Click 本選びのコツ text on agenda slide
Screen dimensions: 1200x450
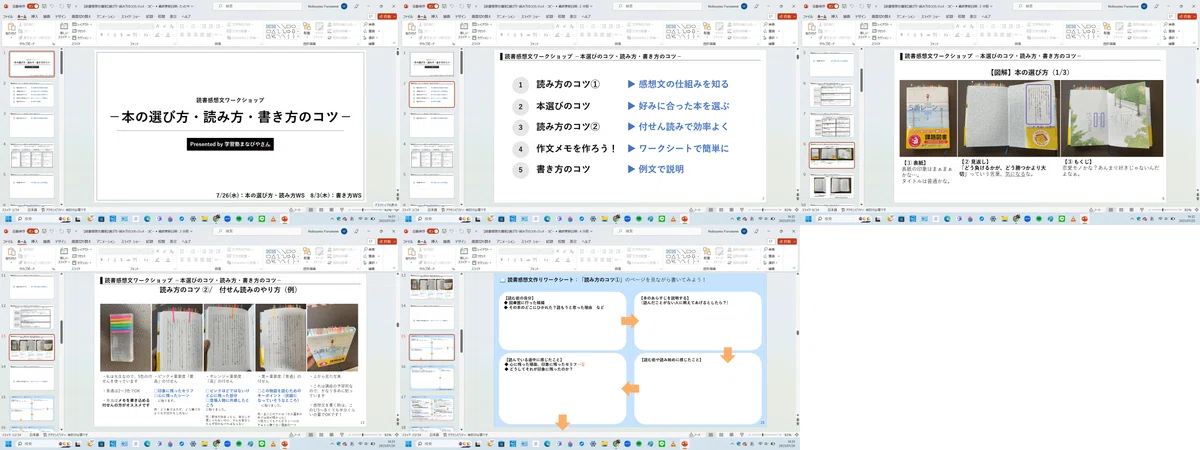[563, 106]
